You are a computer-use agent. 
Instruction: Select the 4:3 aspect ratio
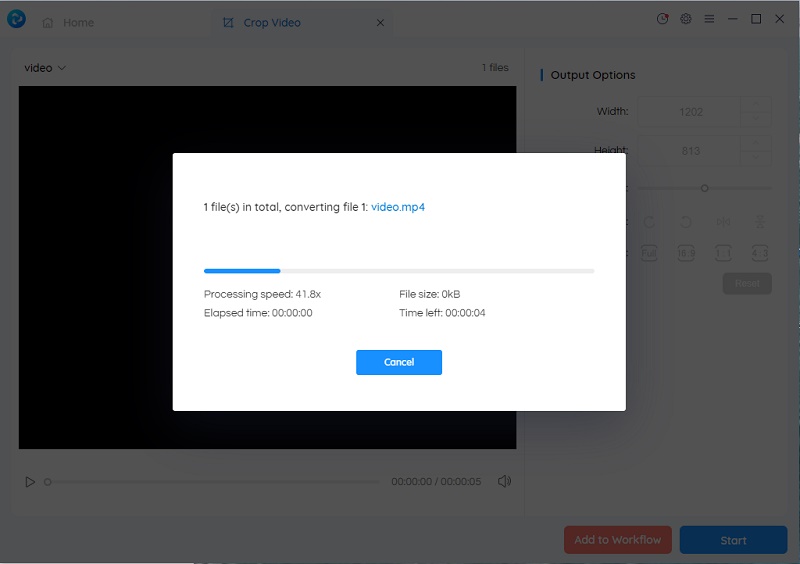coord(760,253)
